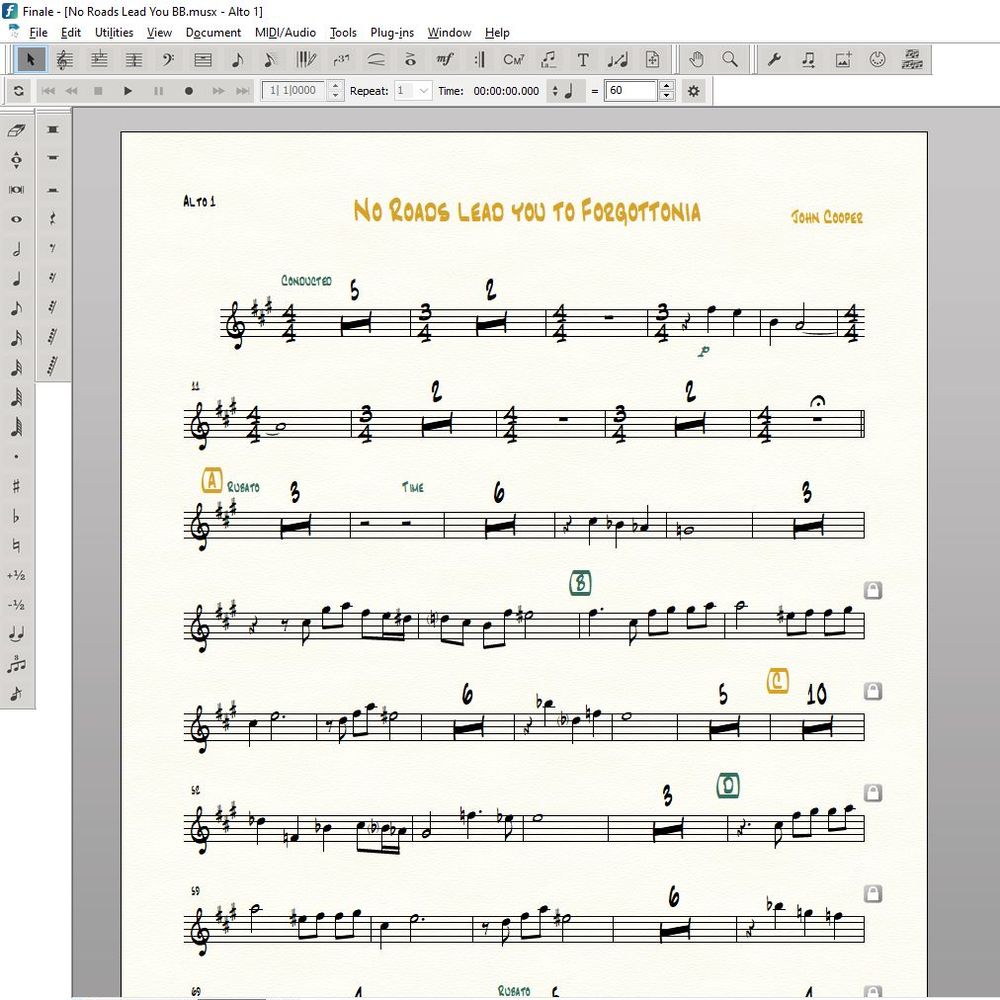Open Playback Settings gear button
Viewport: 1000px width, 1000px height.
pos(693,91)
